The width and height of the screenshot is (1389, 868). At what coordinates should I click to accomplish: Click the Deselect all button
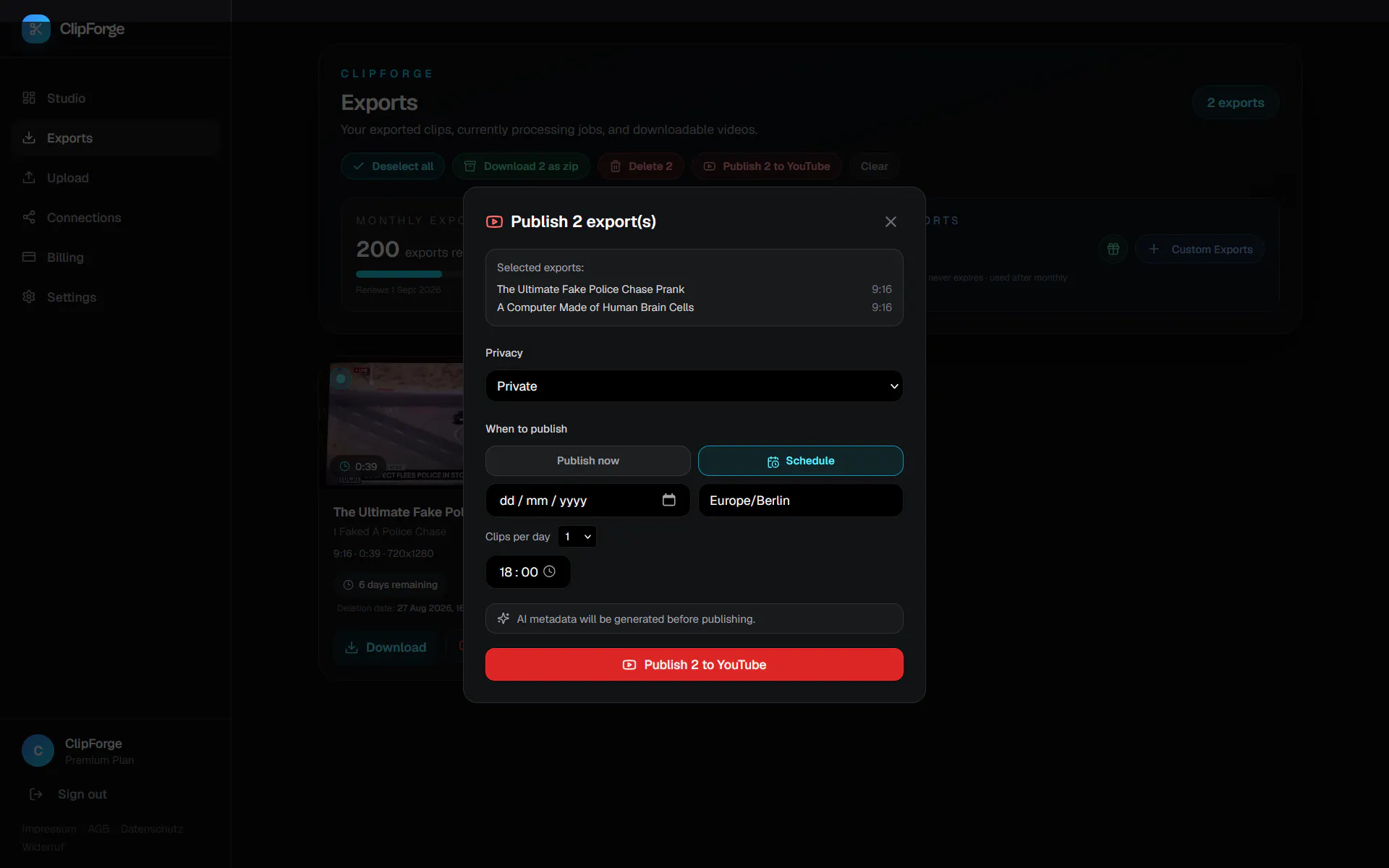[x=393, y=166]
